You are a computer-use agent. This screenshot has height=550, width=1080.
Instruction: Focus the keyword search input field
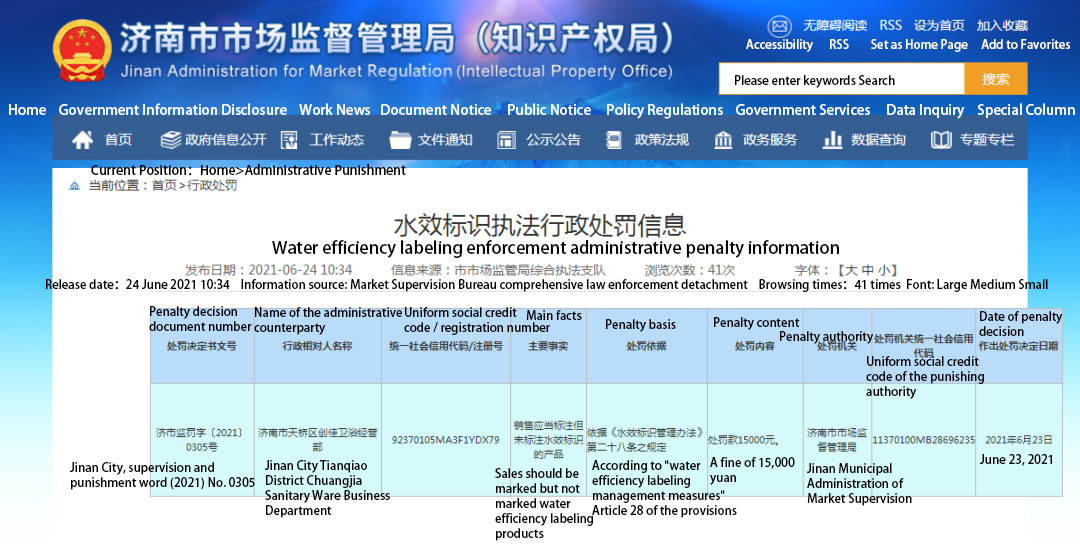coord(842,78)
